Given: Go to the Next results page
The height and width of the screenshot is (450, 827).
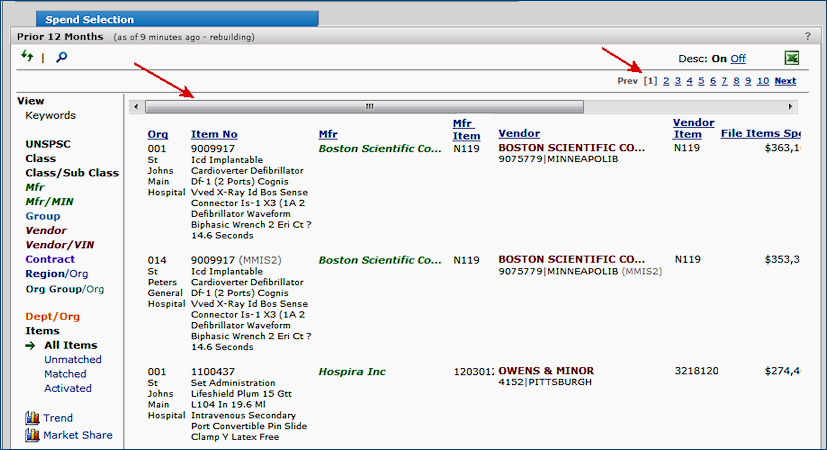Looking at the screenshot, I should (x=785, y=81).
